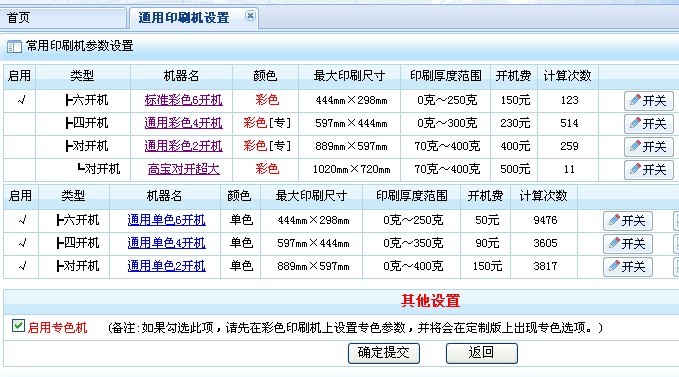Image resolution: width=679 pixels, height=377 pixels.
Task: Toggle 开关 for 通用单色4开机 row
Action: 628,244
